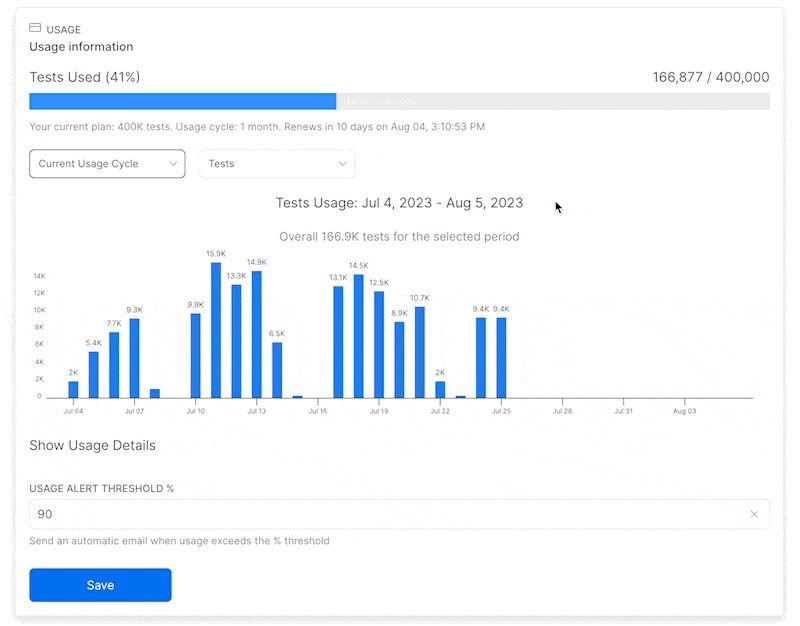Click the usage alert threshold input field
Screen dimensions: 800x626
[399, 514]
